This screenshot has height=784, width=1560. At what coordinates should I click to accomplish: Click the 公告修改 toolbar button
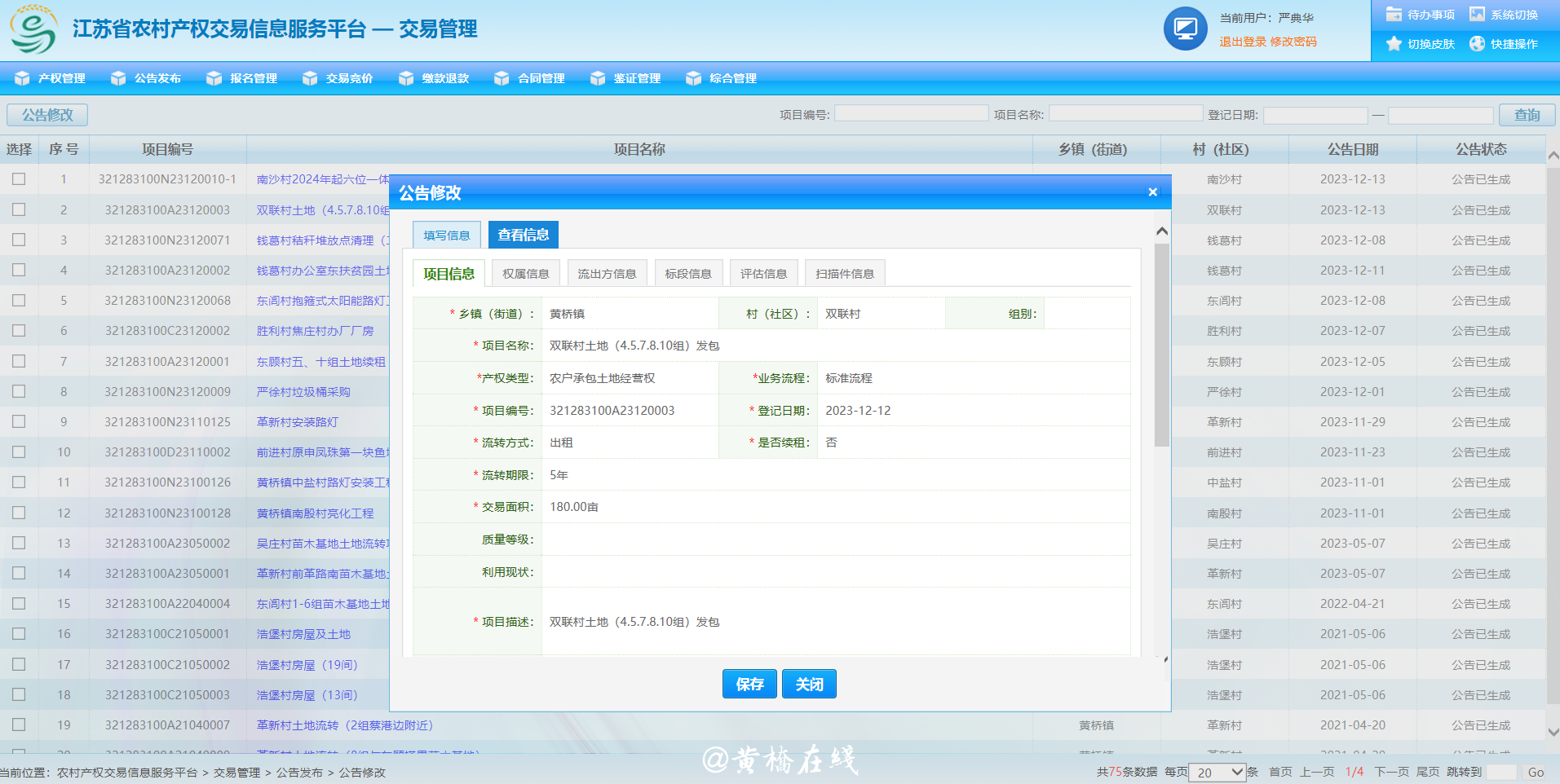point(47,115)
